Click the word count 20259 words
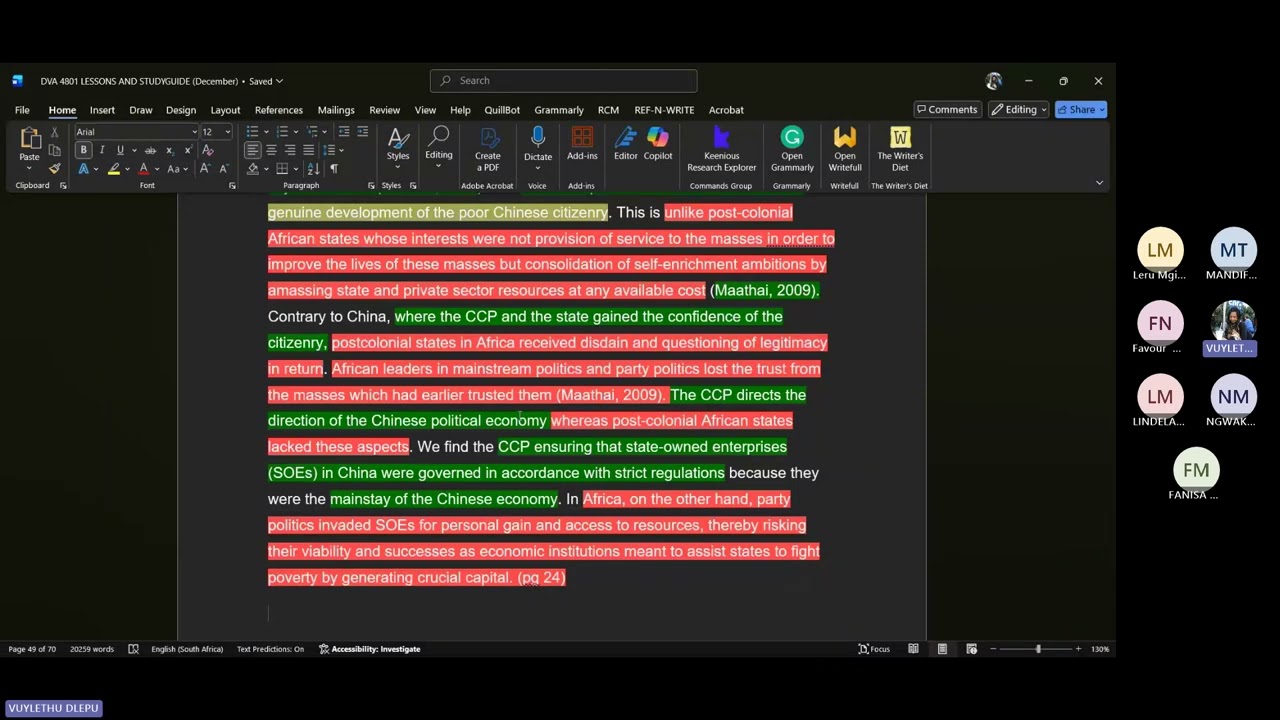The width and height of the screenshot is (1280, 720). [92, 649]
